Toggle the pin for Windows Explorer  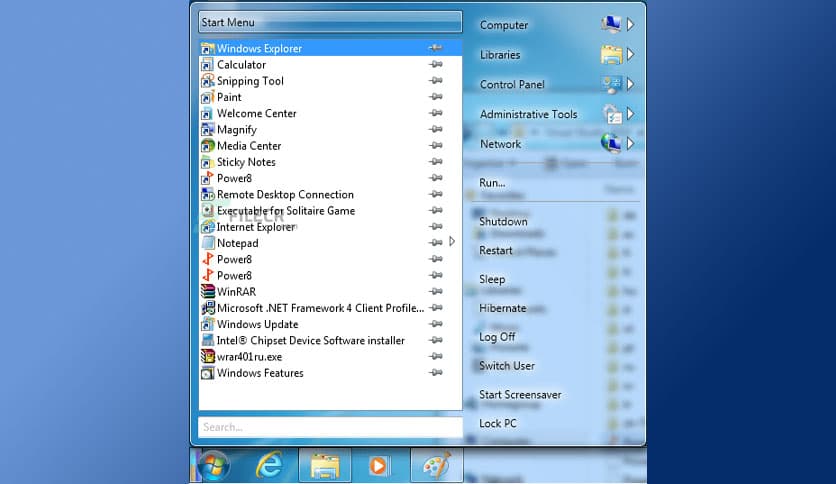point(436,48)
